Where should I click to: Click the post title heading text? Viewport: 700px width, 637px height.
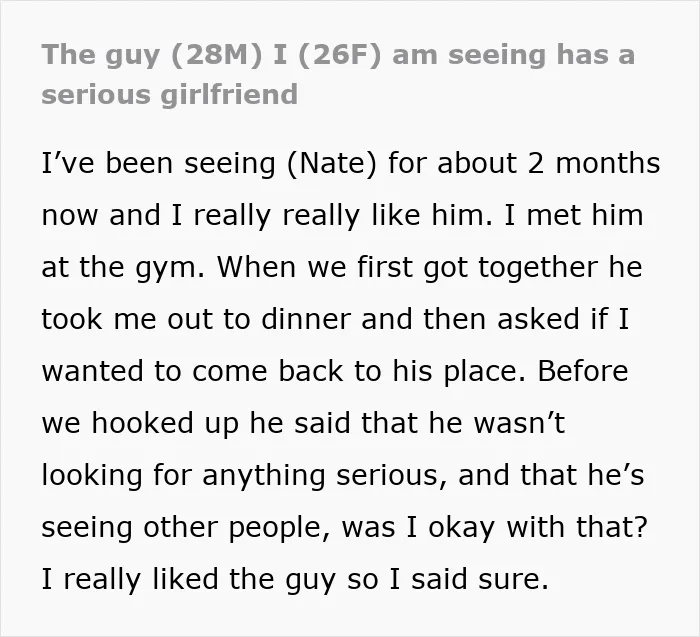pyautogui.click(x=338, y=75)
